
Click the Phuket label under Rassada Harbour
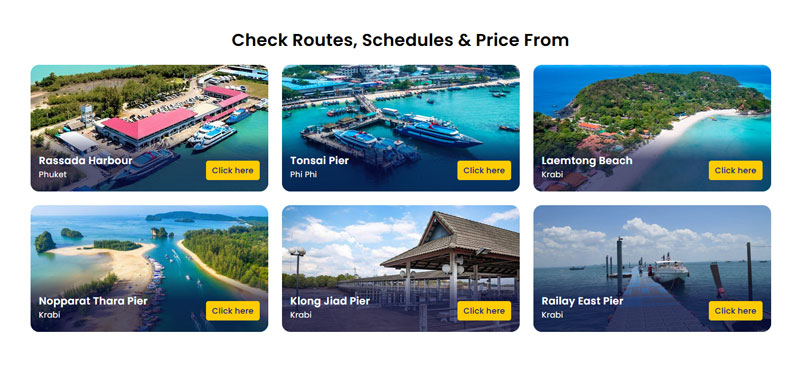click(53, 175)
